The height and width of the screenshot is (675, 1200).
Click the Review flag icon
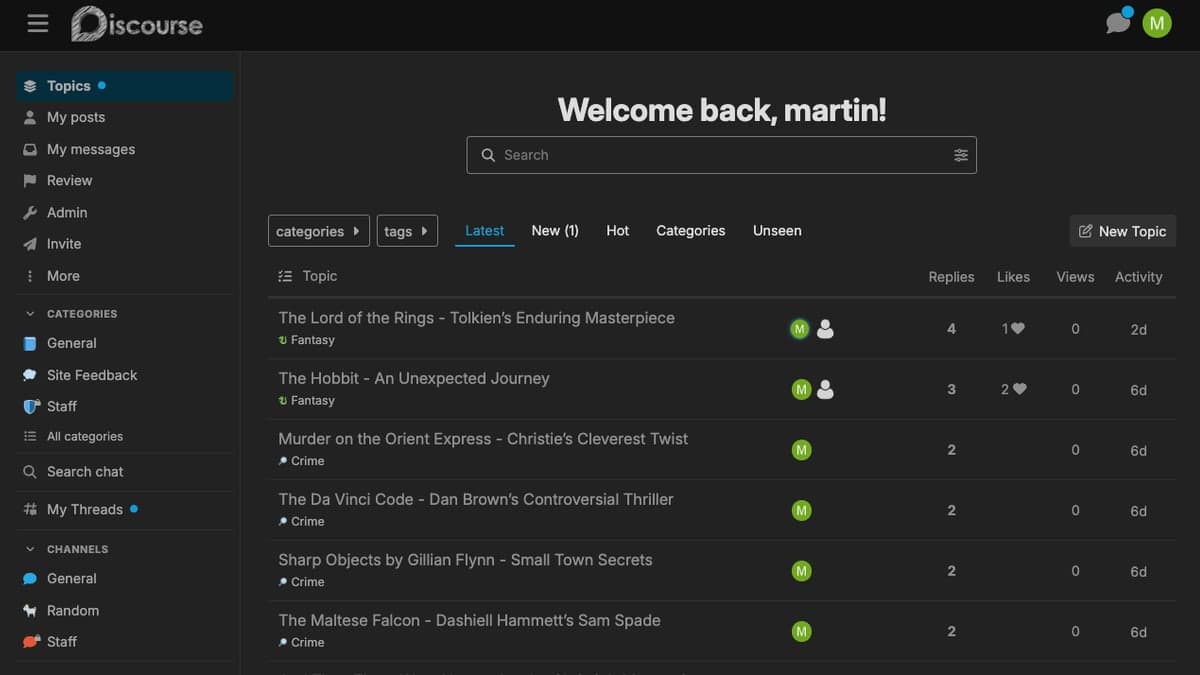coord(30,181)
